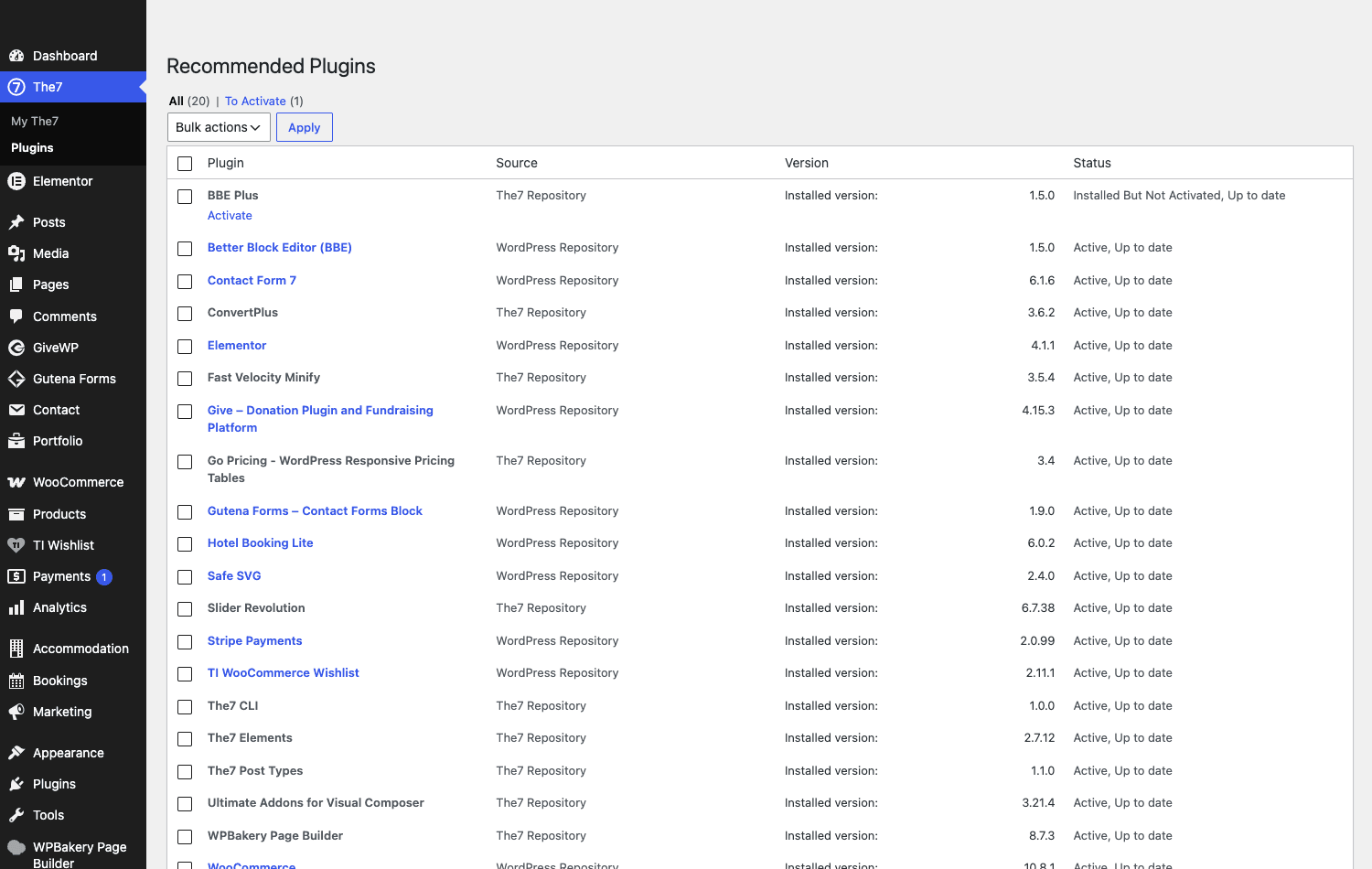Open the Gutena Forms – Contact Forms Block link
This screenshot has width=1372, height=869.
pos(315,511)
